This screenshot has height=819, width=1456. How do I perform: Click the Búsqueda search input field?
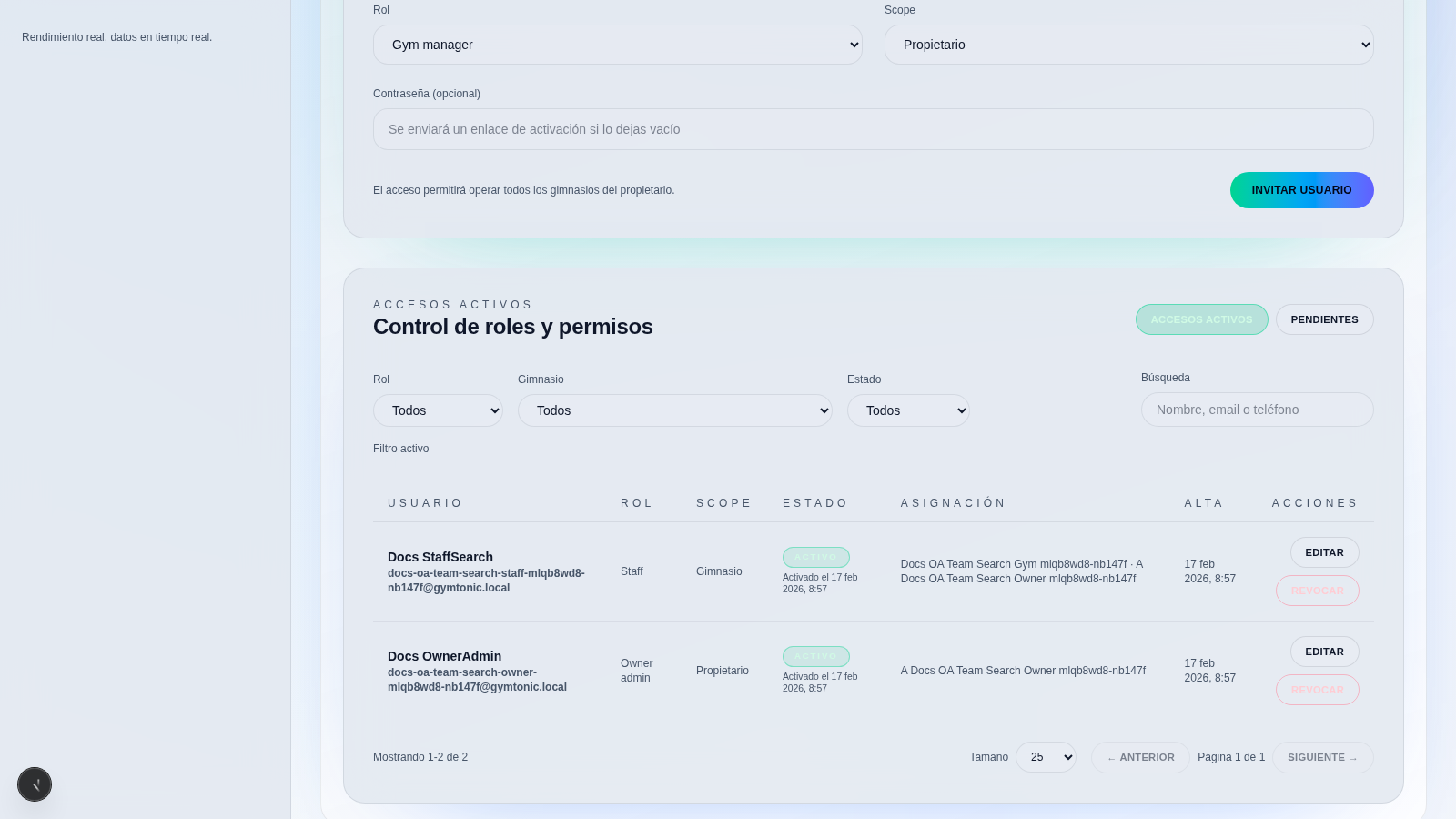(1257, 409)
